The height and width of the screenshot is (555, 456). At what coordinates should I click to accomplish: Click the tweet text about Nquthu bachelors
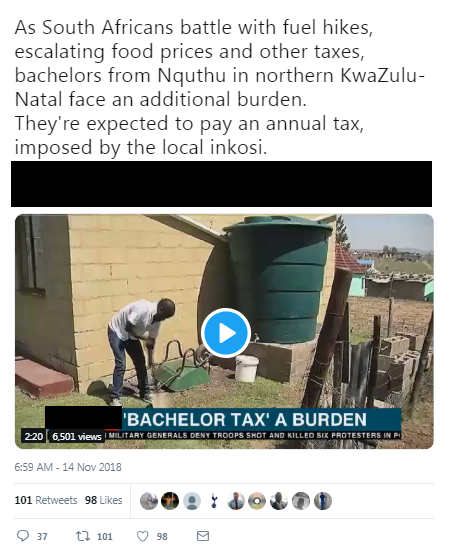point(220,87)
